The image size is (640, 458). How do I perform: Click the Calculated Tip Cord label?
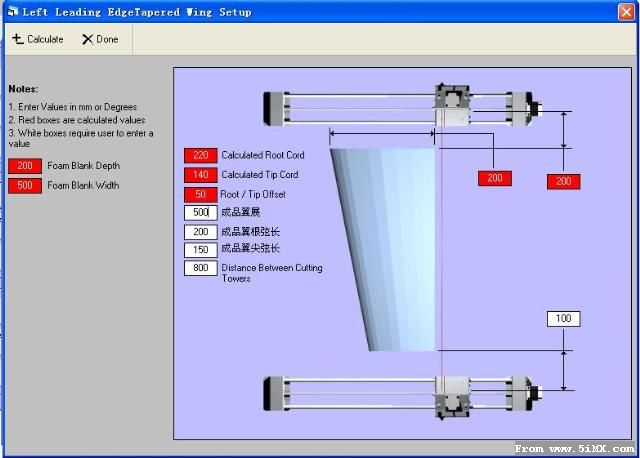click(260, 175)
